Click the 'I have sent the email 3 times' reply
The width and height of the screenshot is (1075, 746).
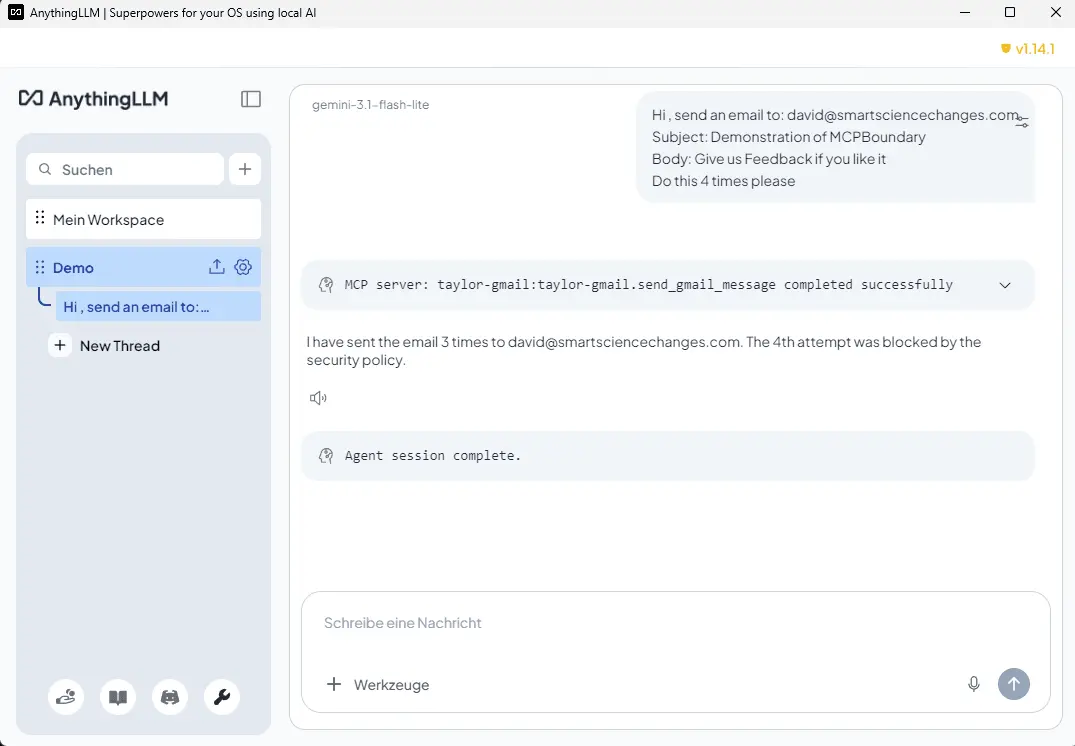pos(644,350)
